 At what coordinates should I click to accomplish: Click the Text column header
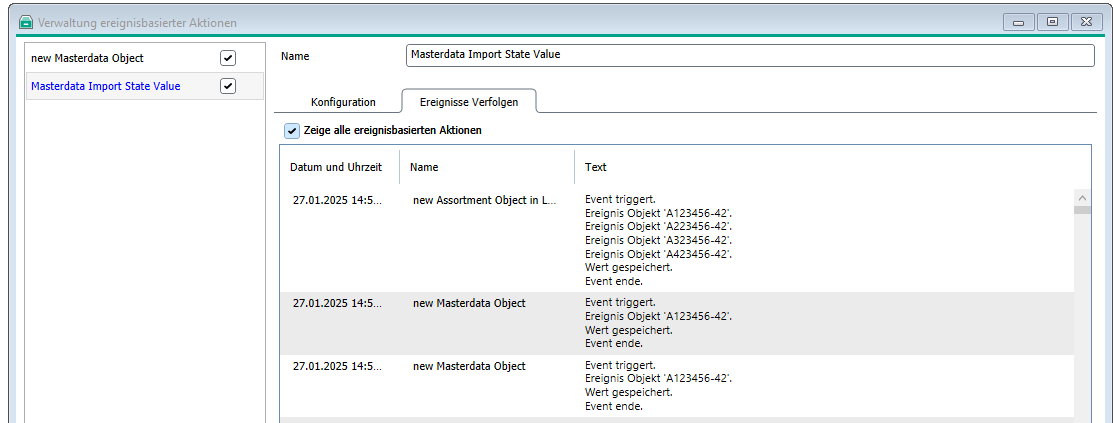tap(596, 167)
